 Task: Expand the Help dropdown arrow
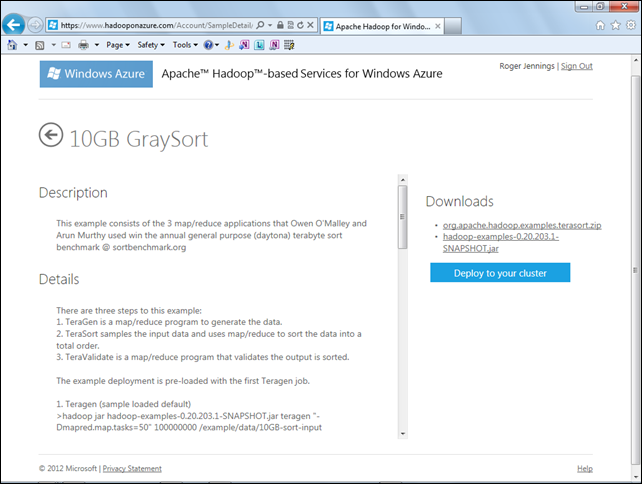point(217,45)
